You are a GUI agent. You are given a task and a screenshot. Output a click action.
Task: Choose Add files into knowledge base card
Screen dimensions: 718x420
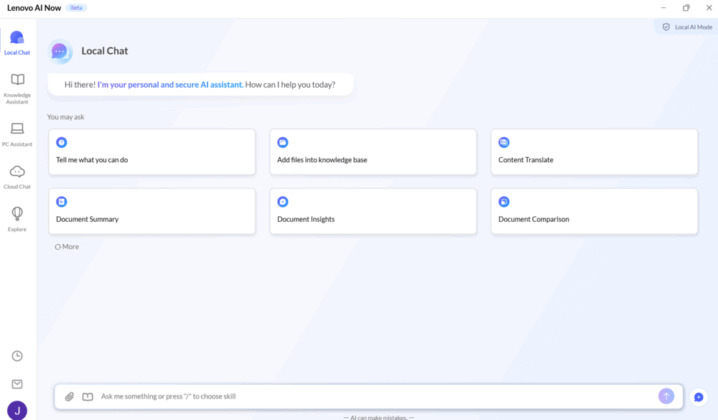pyautogui.click(x=373, y=152)
